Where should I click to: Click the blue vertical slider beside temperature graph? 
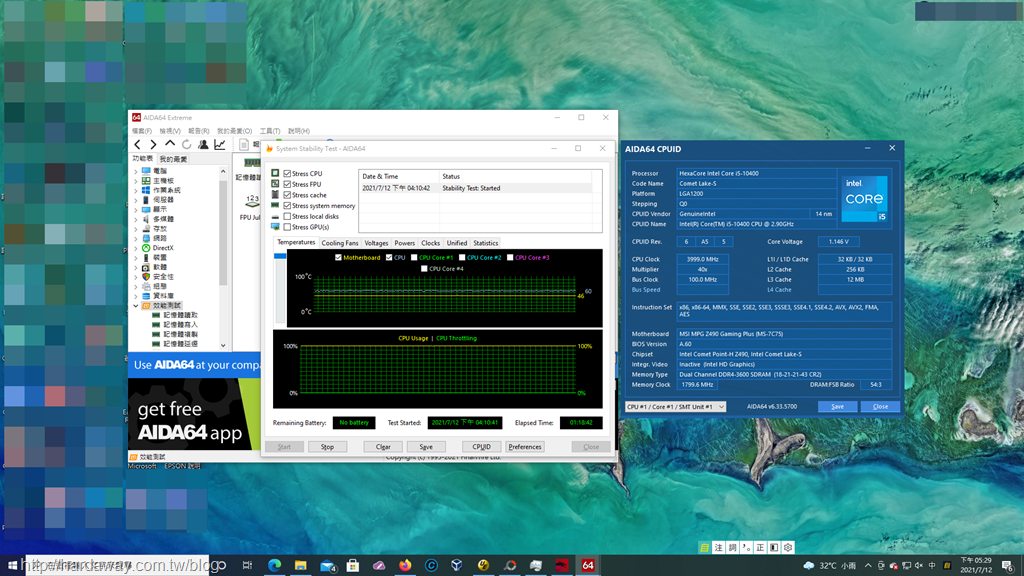click(x=280, y=256)
